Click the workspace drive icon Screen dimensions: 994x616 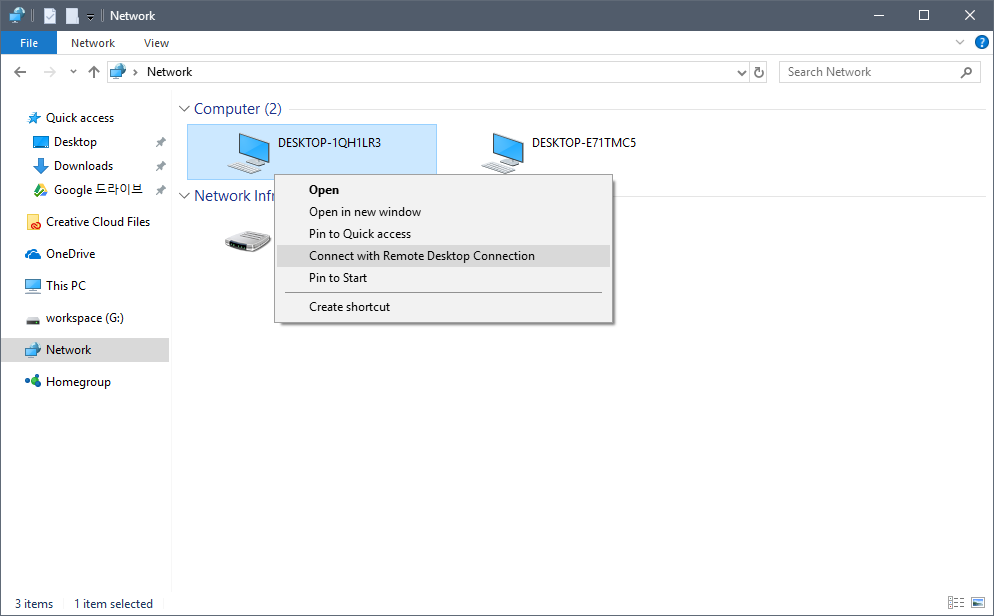pos(33,320)
